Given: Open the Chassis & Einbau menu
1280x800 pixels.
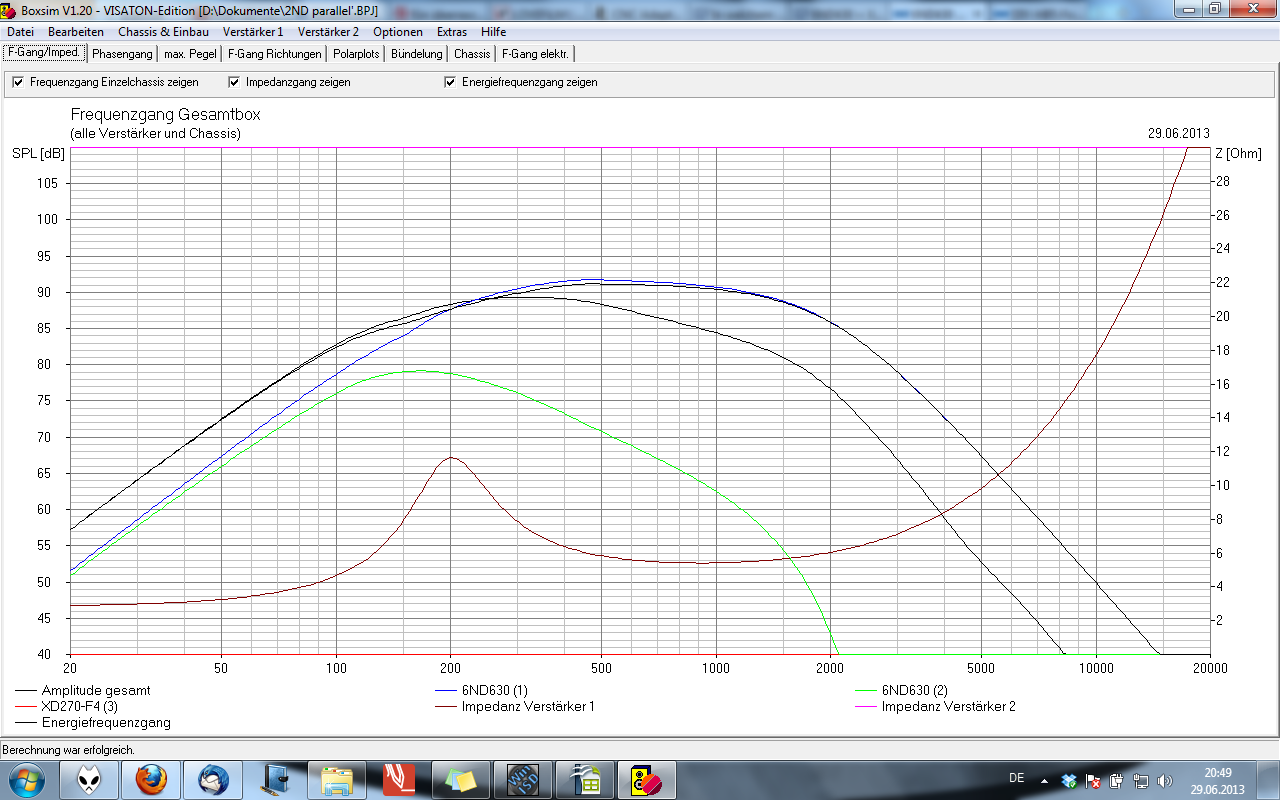Looking at the screenshot, I should pyautogui.click(x=163, y=32).
